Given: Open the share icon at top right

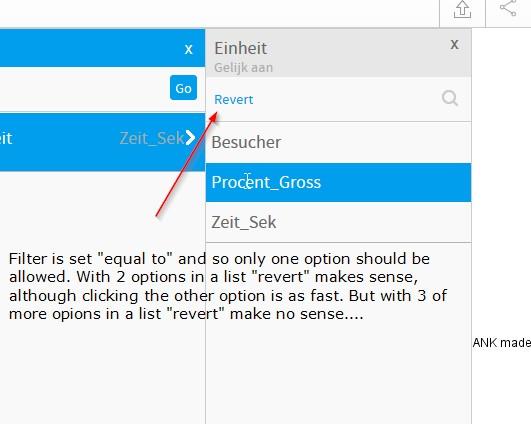Looking at the screenshot, I should click(x=508, y=8).
